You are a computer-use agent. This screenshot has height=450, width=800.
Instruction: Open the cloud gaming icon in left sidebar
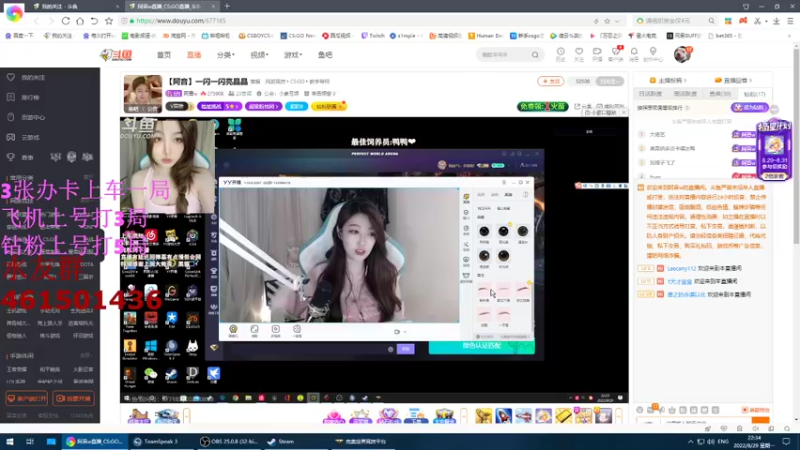coord(11,137)
